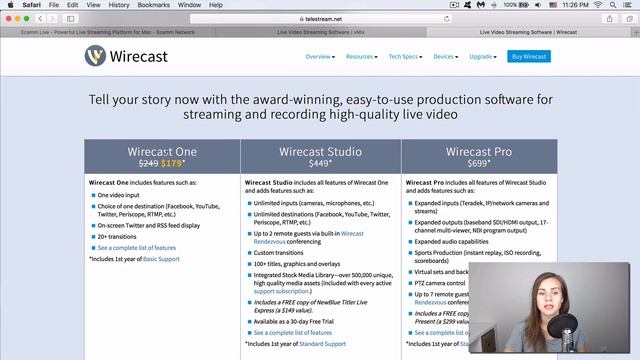Open the Help menu
Image resolution: width=640 pixels, height=360 pixels.
pos(216,5)
